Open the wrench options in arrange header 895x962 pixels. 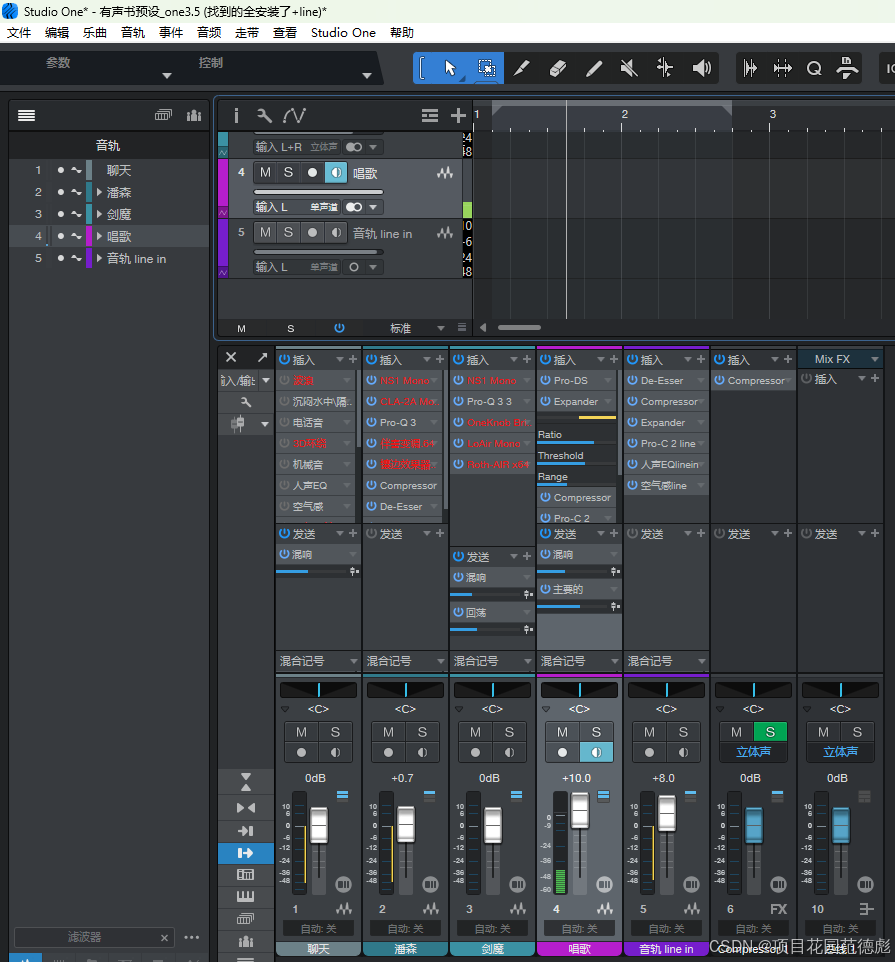[x=264, y=115]
